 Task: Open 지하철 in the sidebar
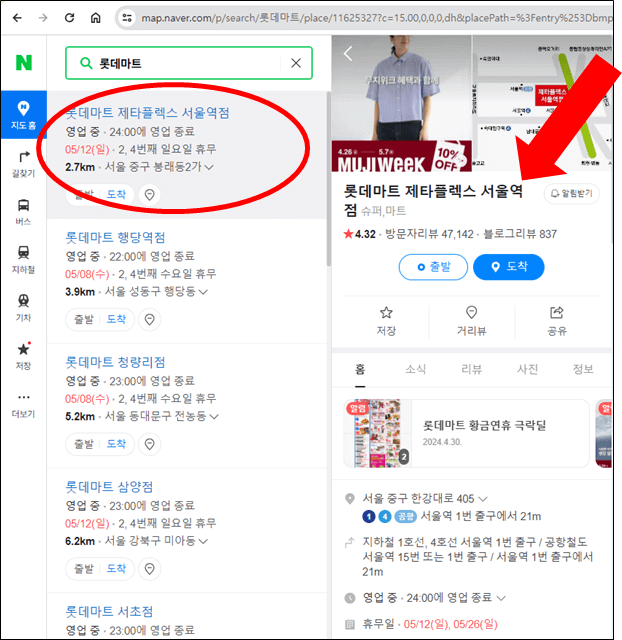pos(24,260)
